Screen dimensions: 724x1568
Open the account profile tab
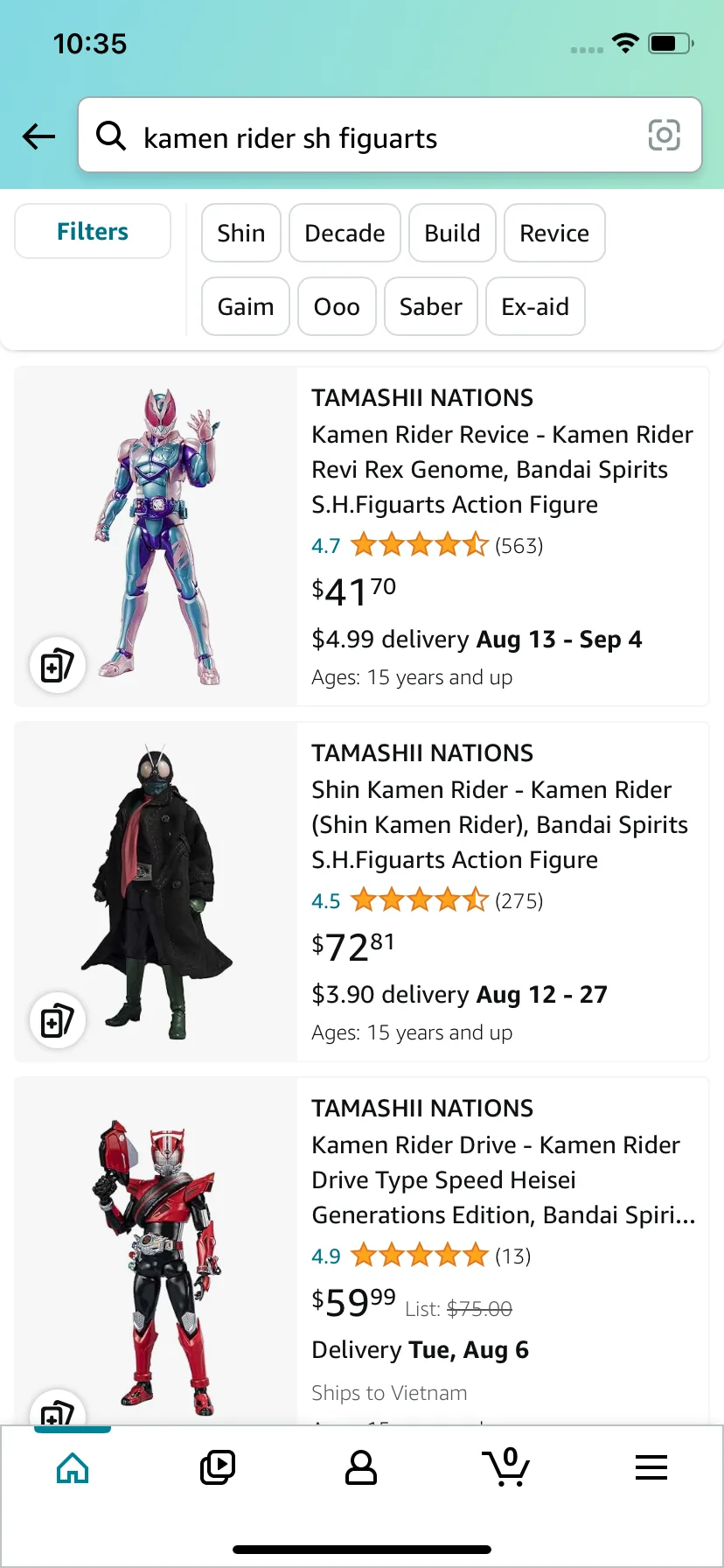tap(361, 1467)
